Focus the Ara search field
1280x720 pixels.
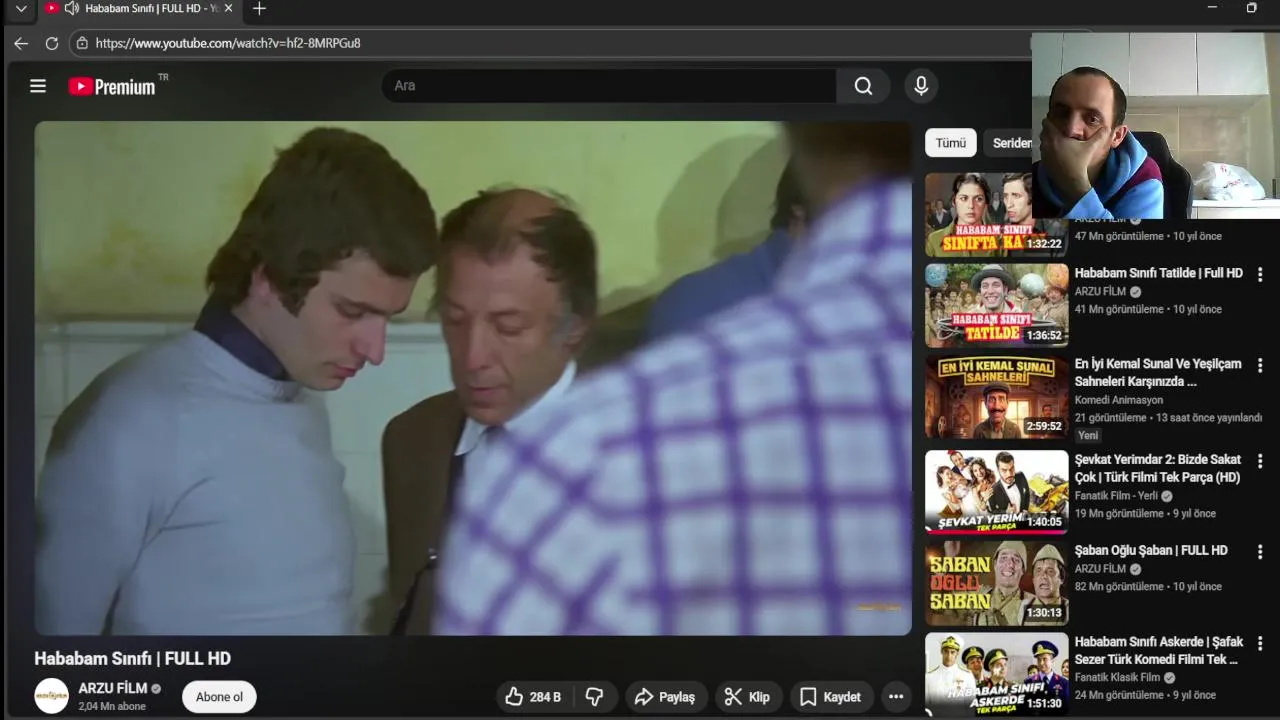pos(609,86)
